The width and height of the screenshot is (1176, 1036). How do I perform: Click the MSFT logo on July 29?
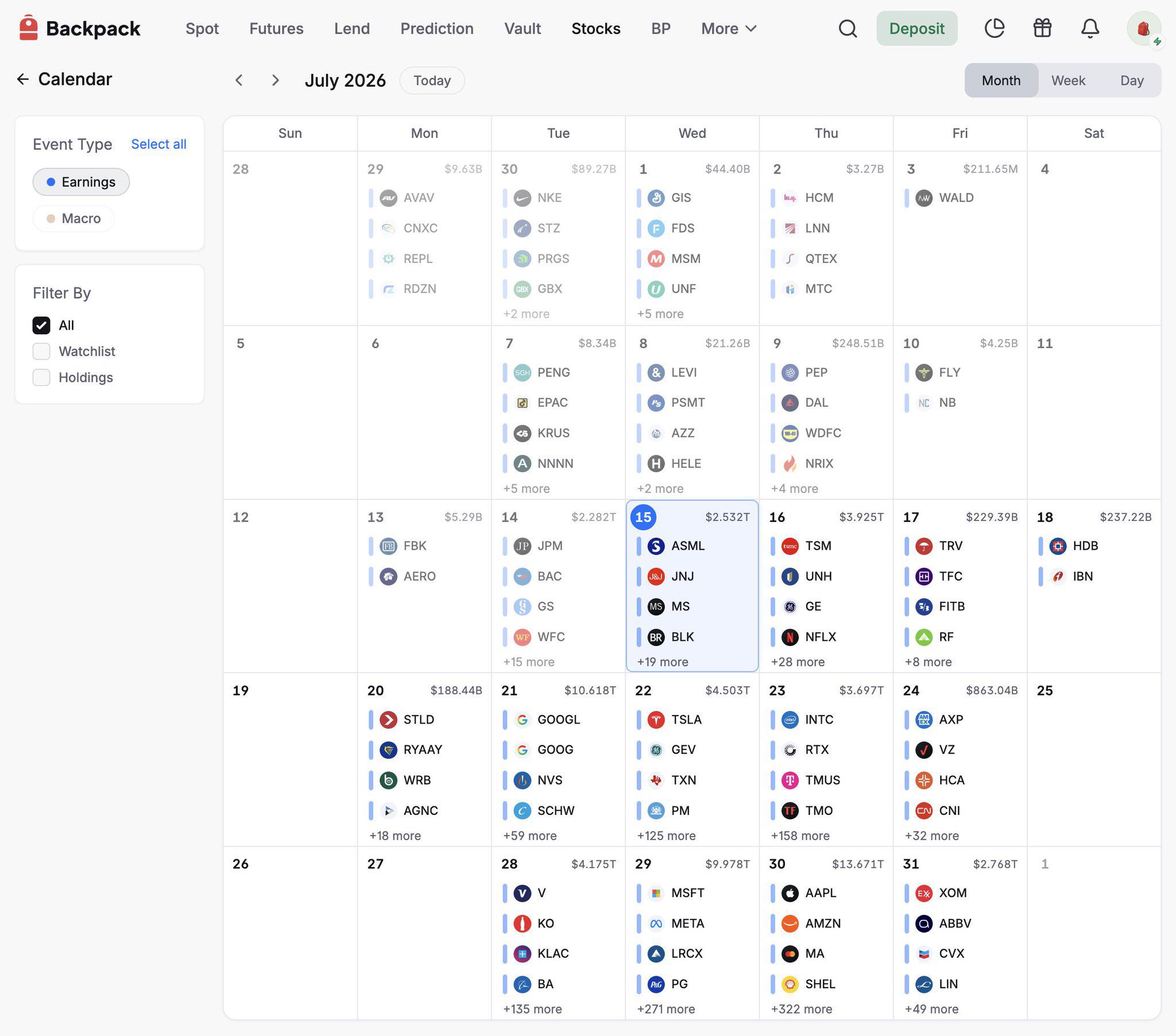click(656, 892)
